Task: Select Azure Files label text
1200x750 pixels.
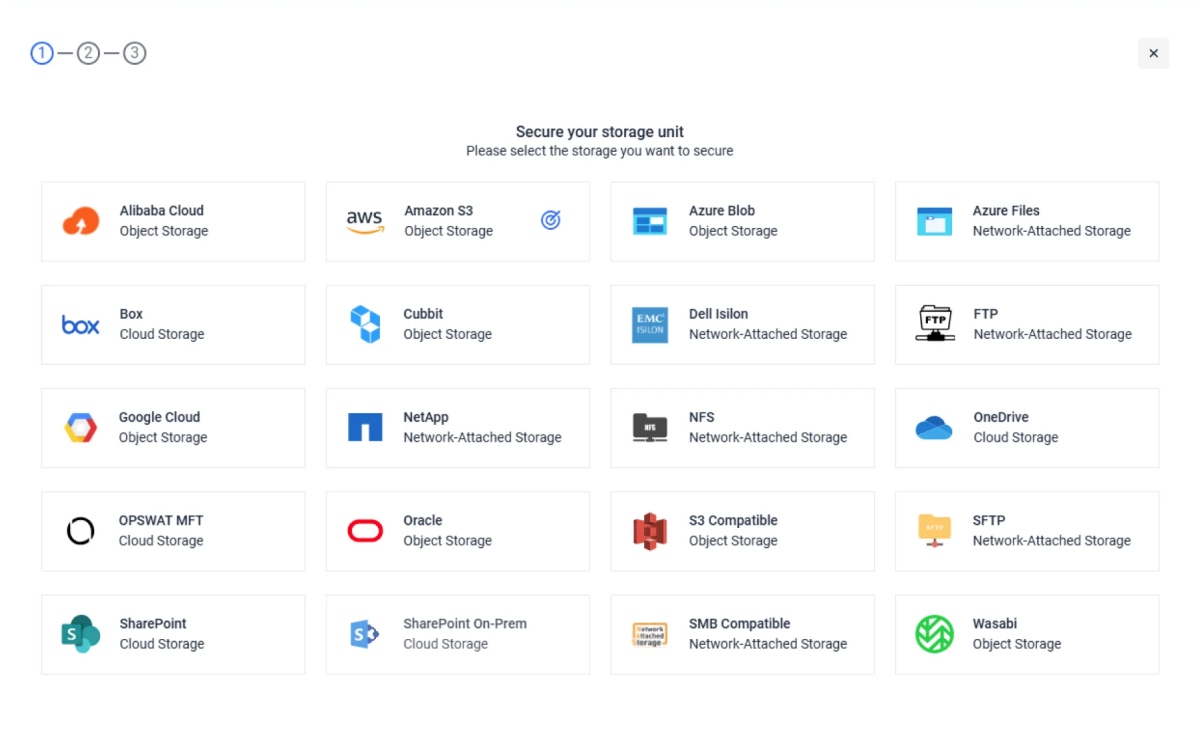Action: (x=1006, y=211)
